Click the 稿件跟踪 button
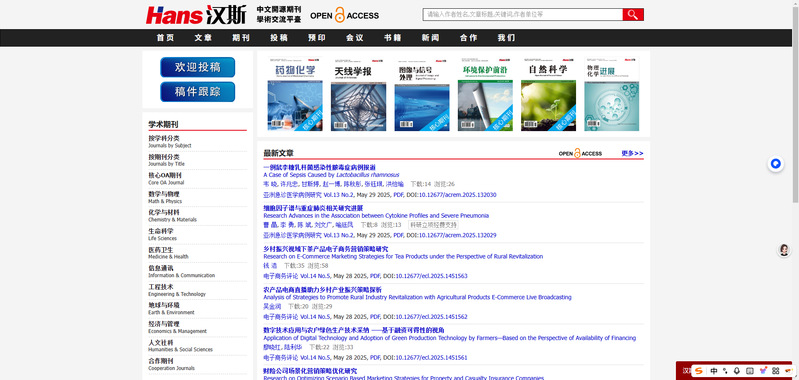The height and width of the screenshot is (380, 799). point(198,92)
